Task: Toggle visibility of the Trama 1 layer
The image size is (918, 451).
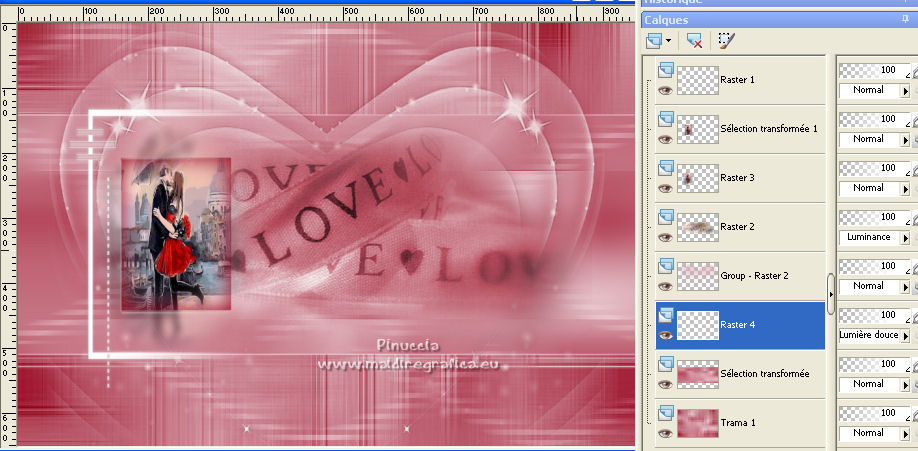Action: [665, 433]
